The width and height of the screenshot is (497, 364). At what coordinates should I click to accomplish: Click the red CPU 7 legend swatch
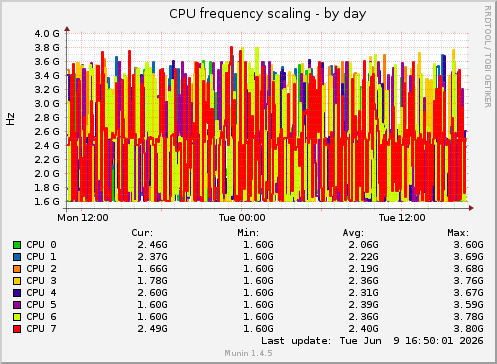(17, 329)
